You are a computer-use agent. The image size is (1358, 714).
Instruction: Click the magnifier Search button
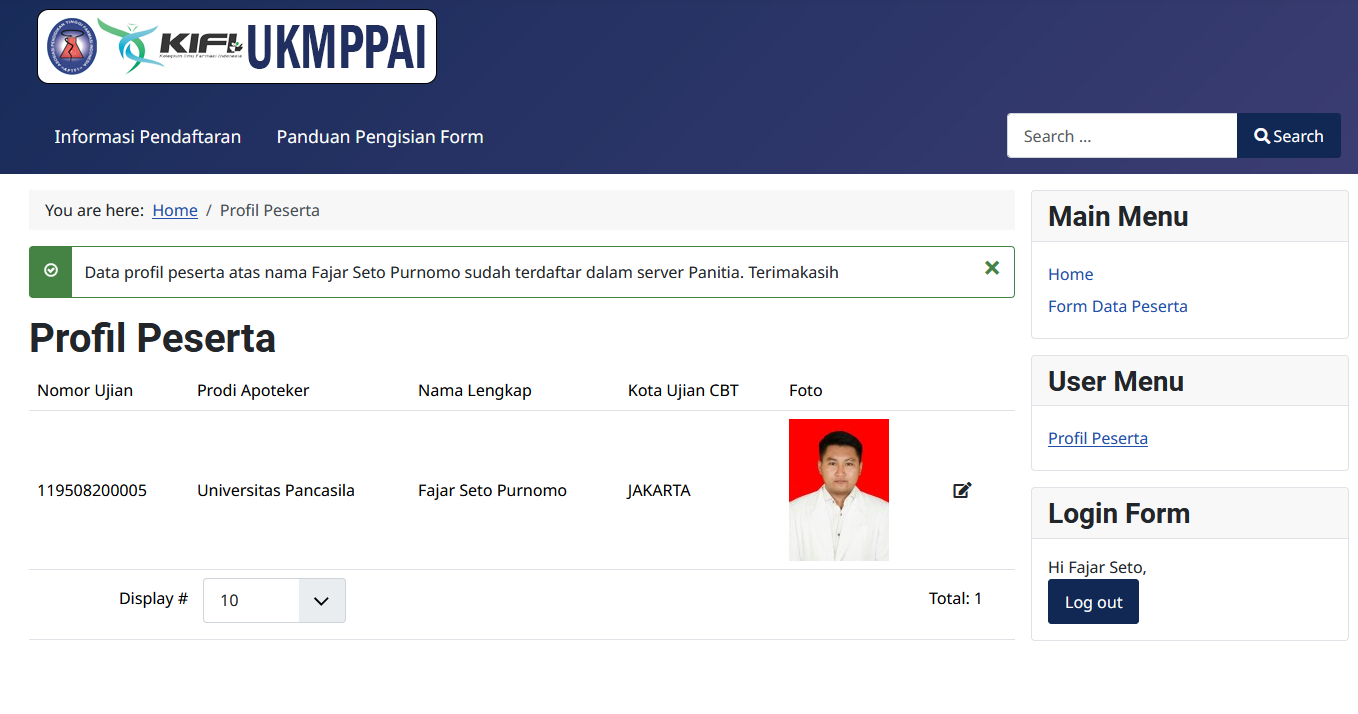(1288, 136)
